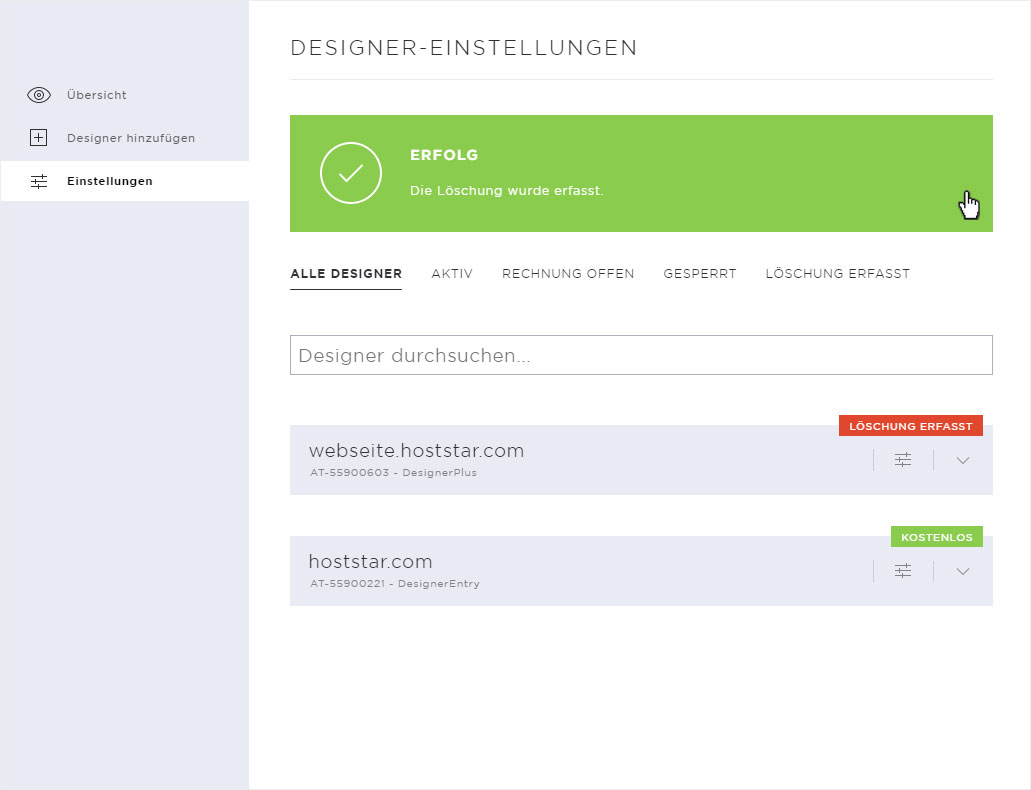
Task: Click the Einstellungen sliders icon in sidebar
Action: coord(39,181)
